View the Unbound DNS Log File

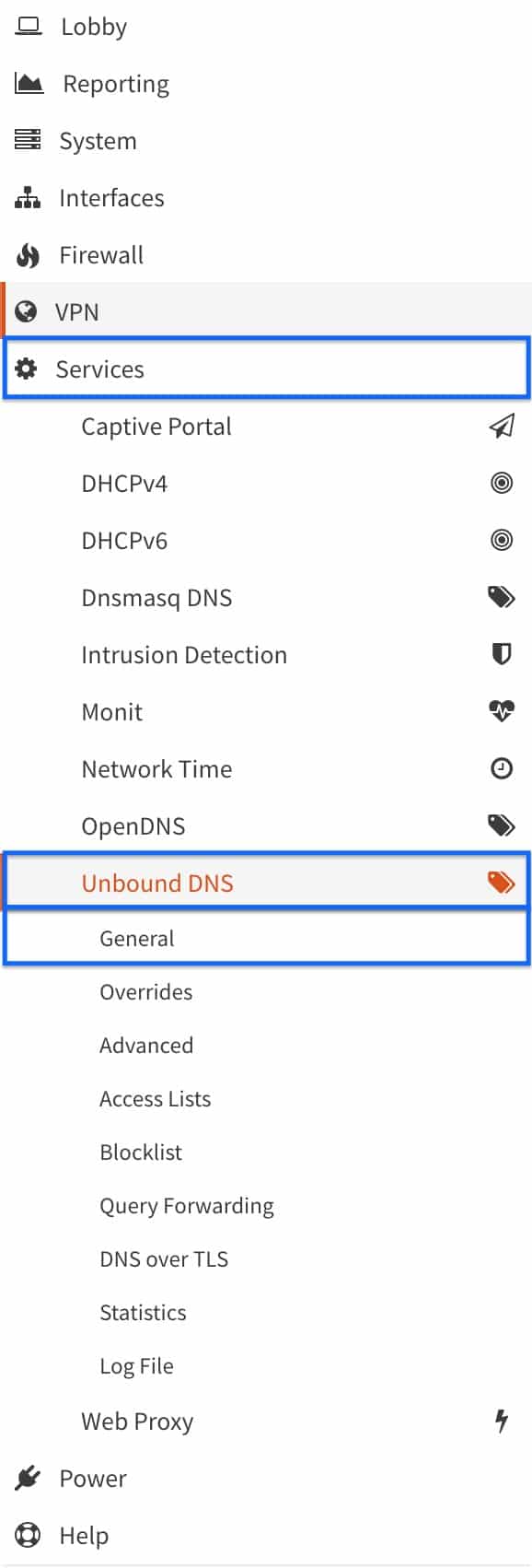click(136, 1365)
